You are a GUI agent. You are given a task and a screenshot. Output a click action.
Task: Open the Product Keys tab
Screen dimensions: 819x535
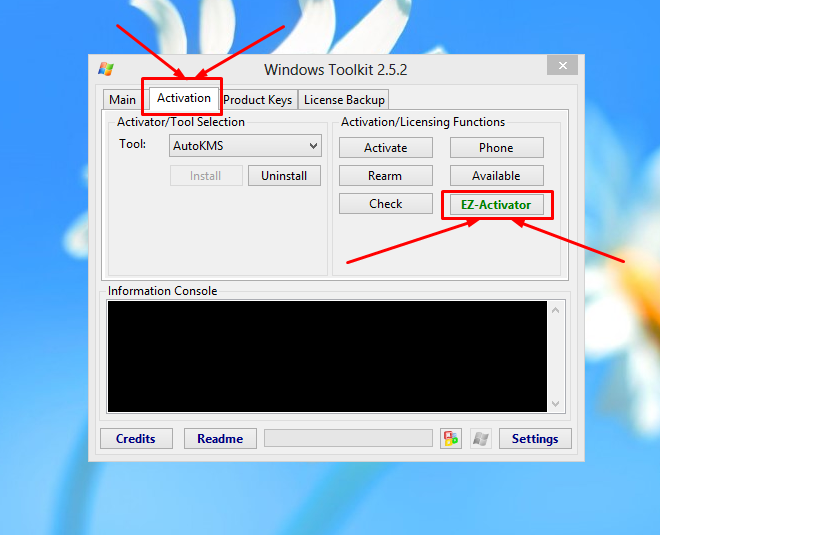pyautogui.click(x=258, y=100)
